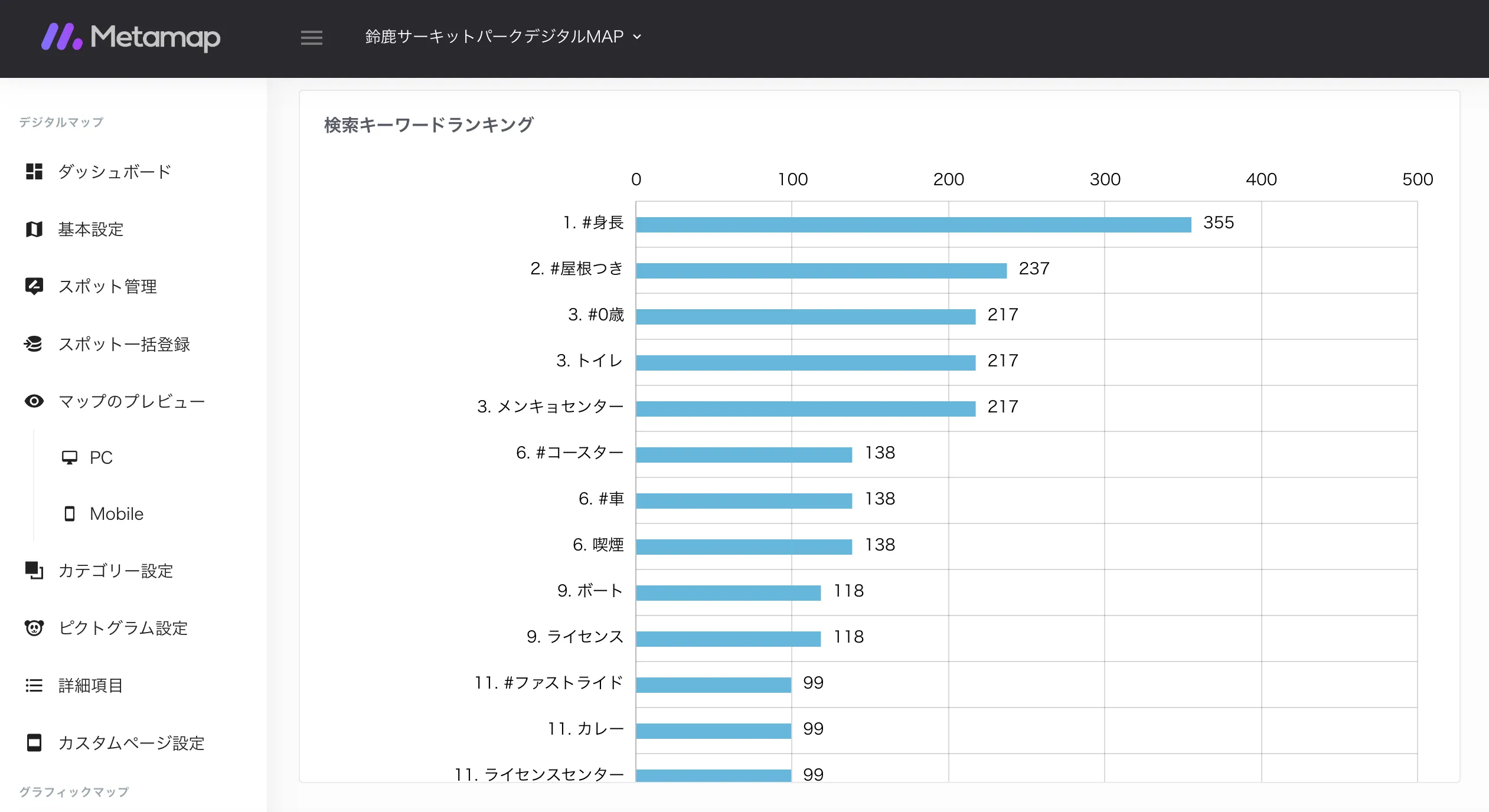Screen dimensions: 1489x812
Task: Click the Metamap logo
Action: coord(131,38)
